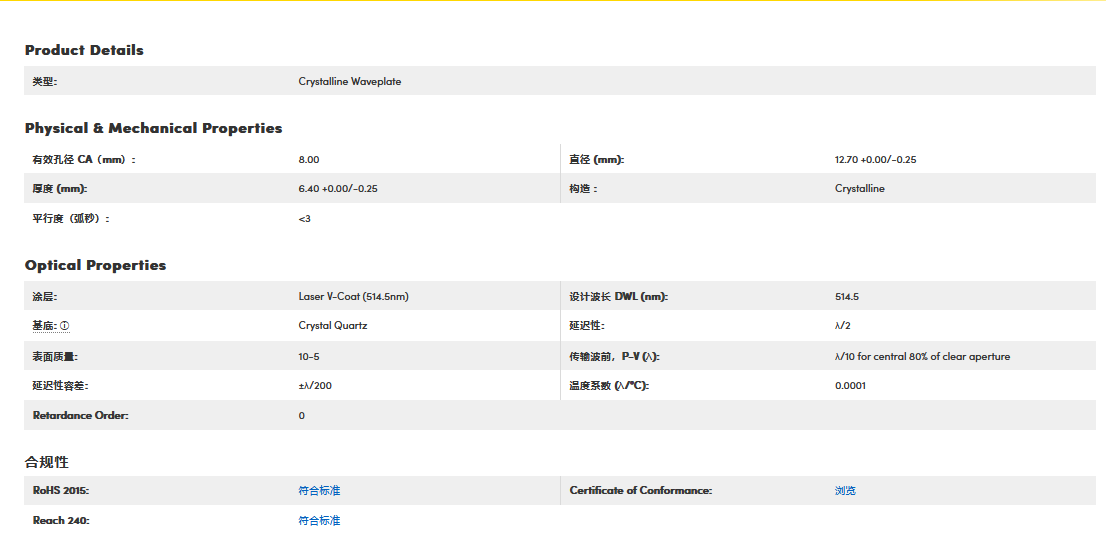Click the Crystal Quartz substrate value

point(332,326)
